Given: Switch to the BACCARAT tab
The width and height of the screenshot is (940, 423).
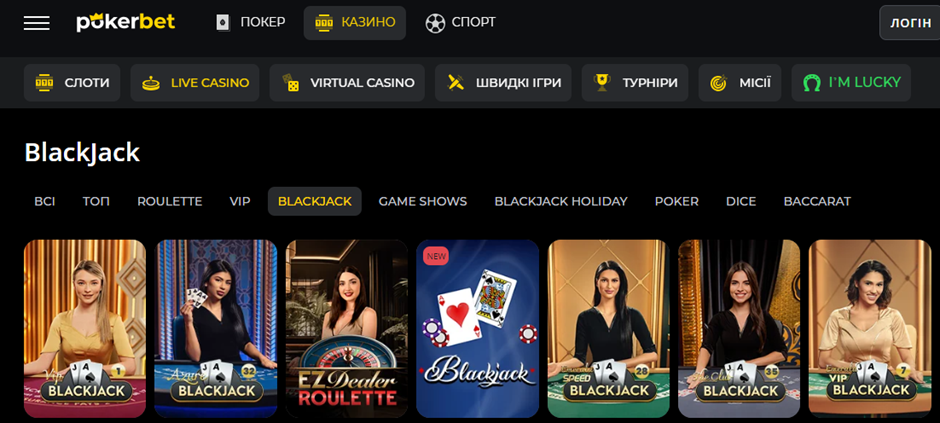Looking at the screenshot, I should (817, 201).
